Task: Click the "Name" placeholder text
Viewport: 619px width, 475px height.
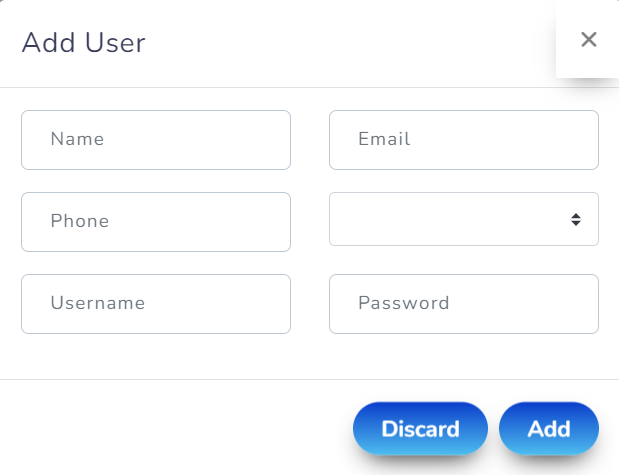Action: (78, 140)
